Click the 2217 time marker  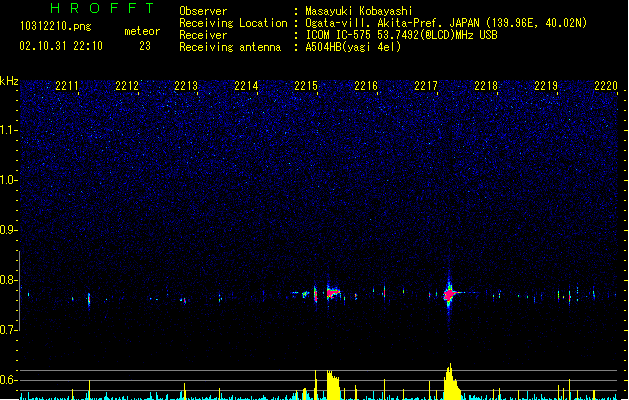[x=426, y=86]
